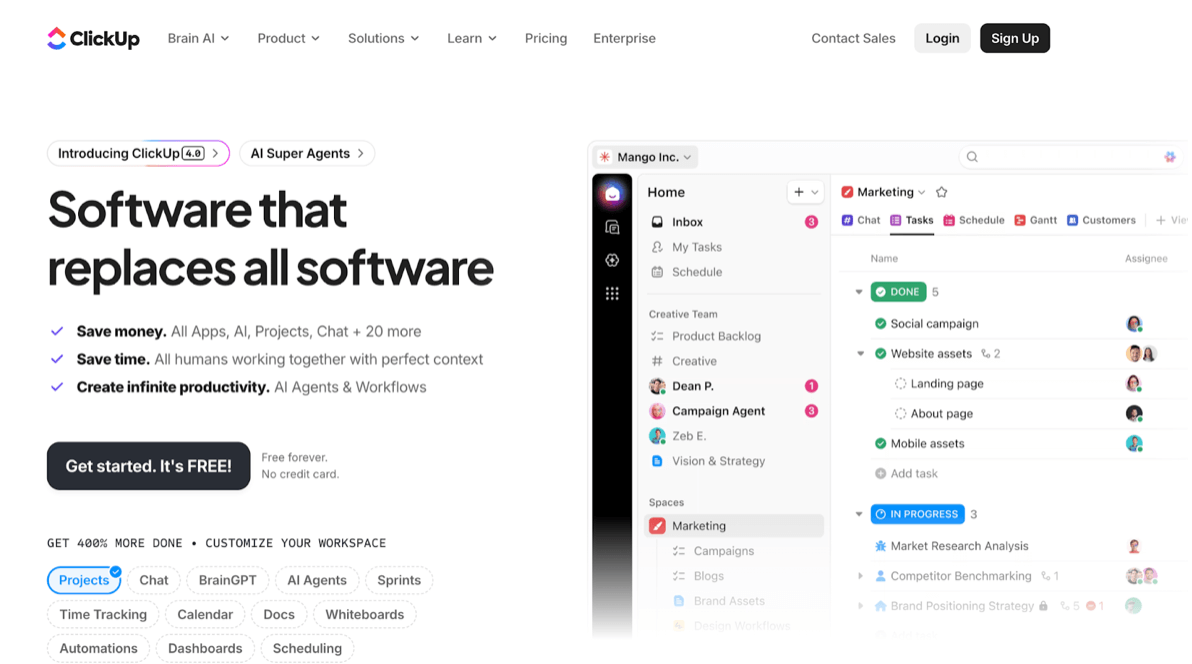Screen dimensions: 1192x664
Task: Click the My Tasks person icon
Action: point(658,247)
